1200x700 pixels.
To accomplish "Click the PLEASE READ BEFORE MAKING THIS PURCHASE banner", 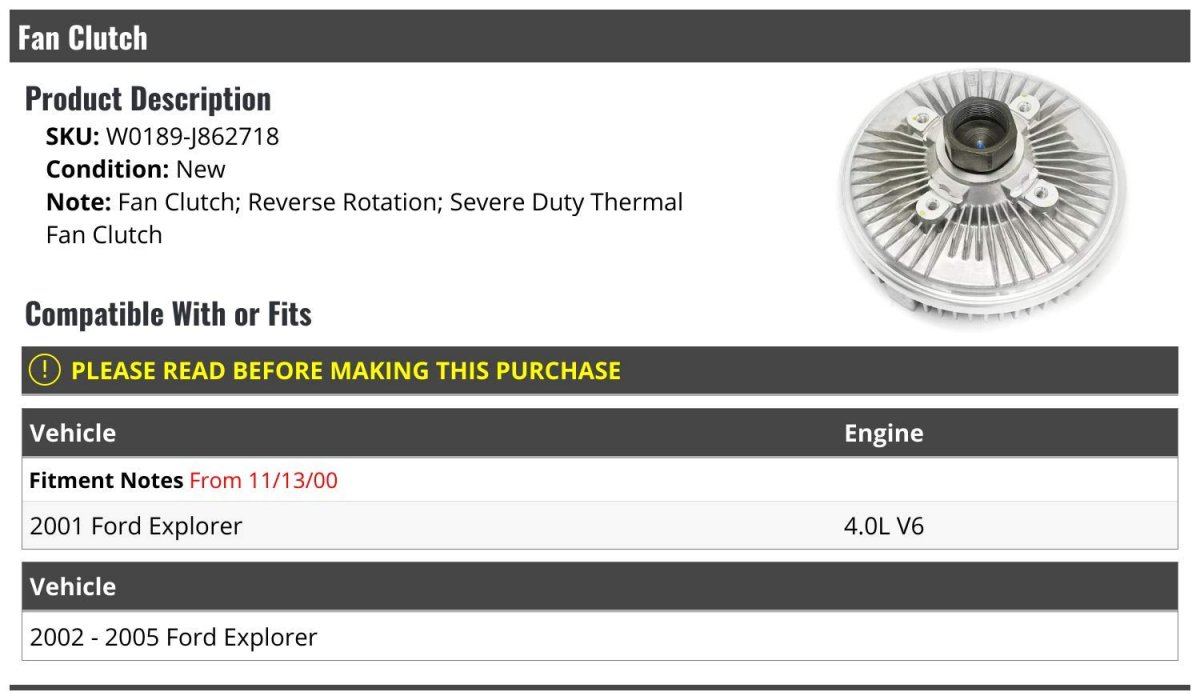I will (346, 371).
